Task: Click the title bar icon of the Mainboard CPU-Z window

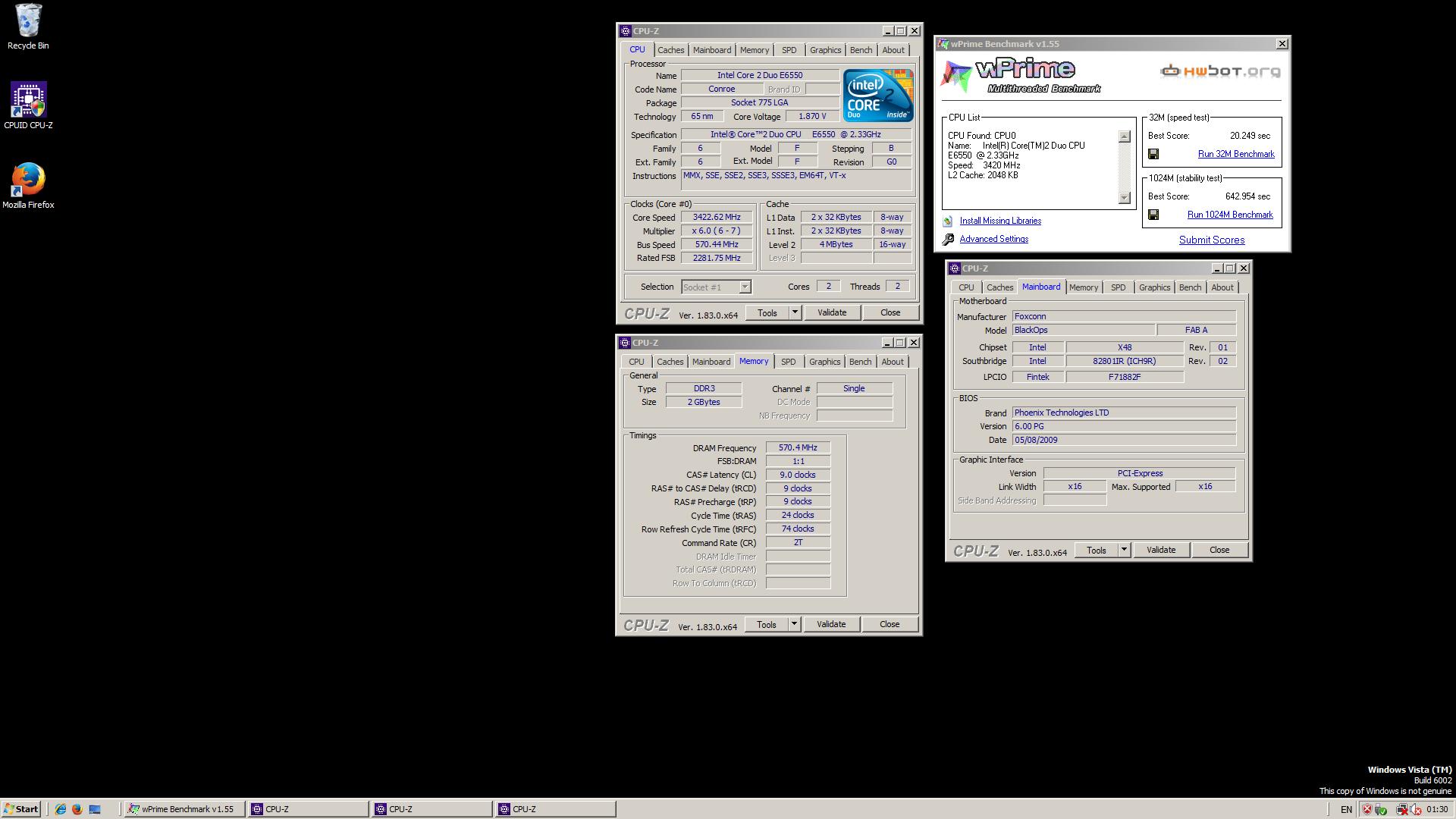Action: 954,268
